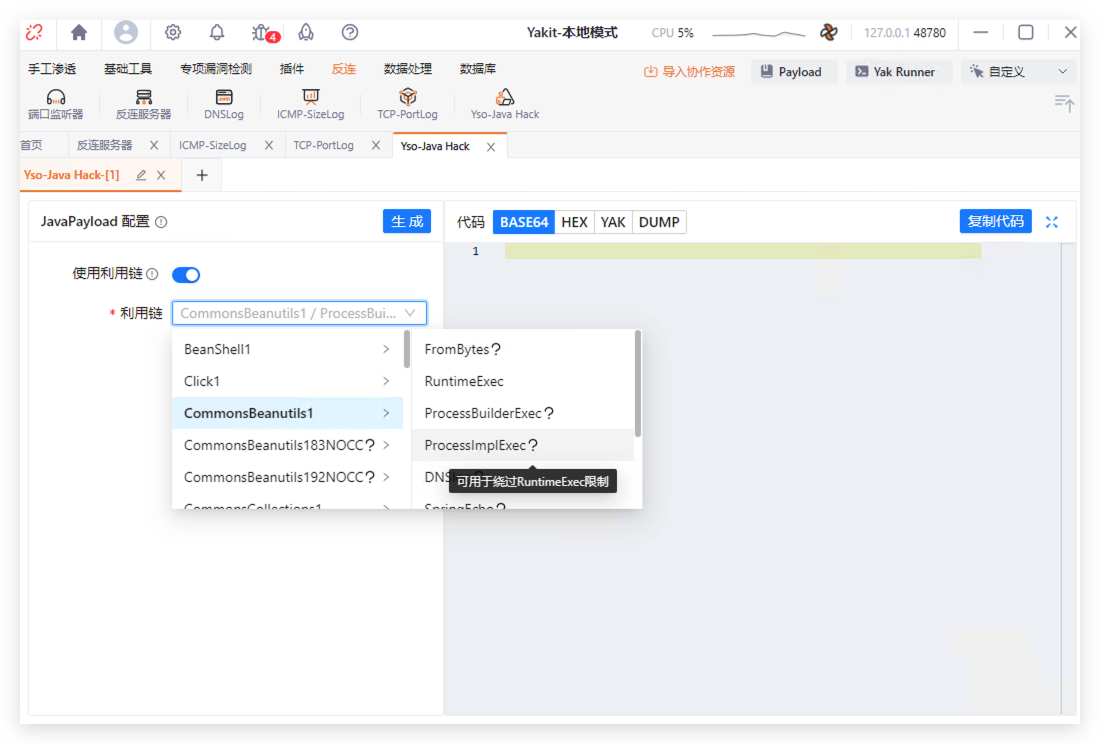Open the 利用链 cascader dropdown
This screenshot has width=1100, height=744.
point(300,313)
